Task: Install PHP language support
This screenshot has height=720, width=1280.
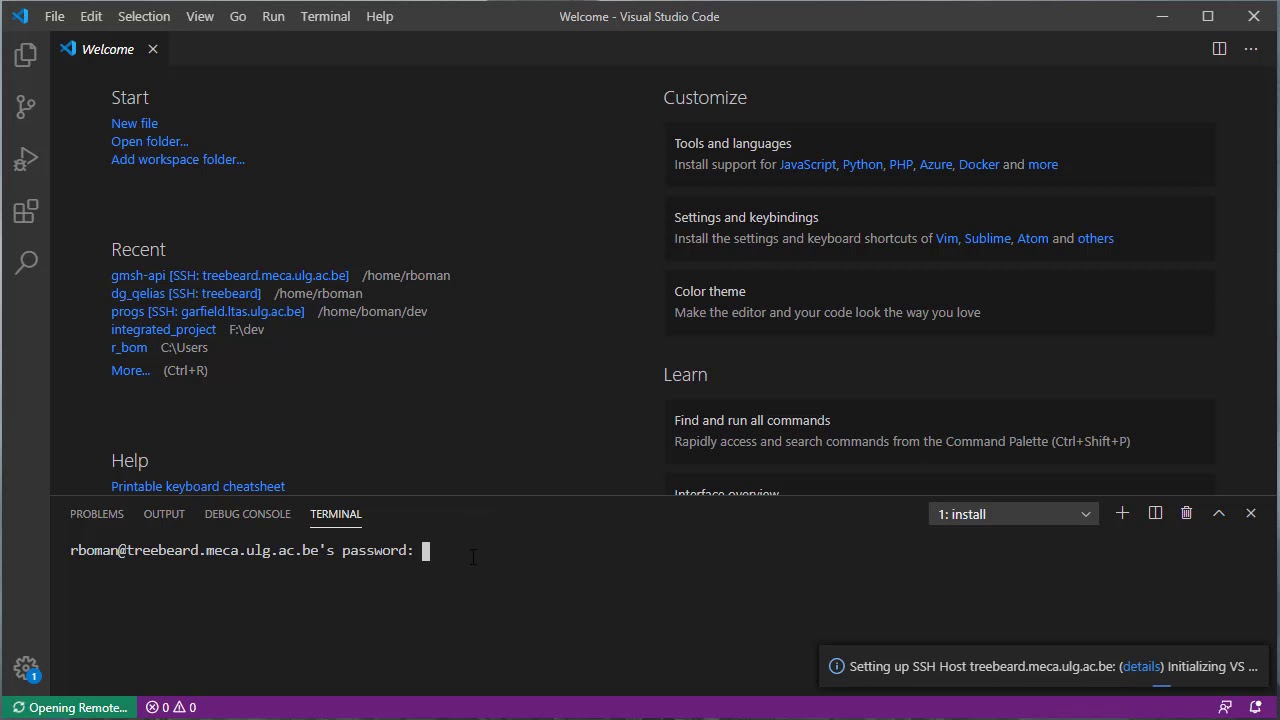Action: (901, 164)
